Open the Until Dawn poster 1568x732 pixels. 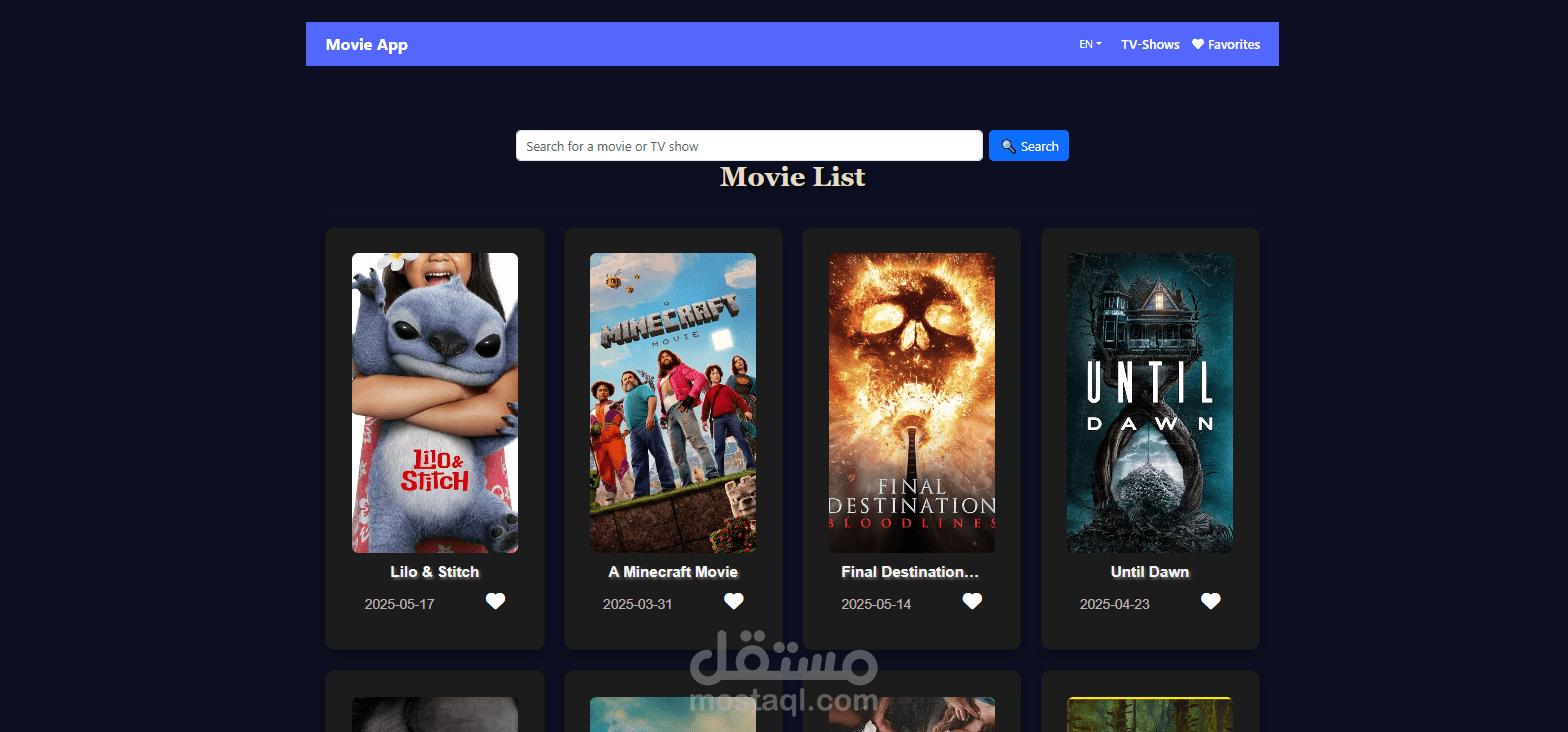pos(1150,403)
